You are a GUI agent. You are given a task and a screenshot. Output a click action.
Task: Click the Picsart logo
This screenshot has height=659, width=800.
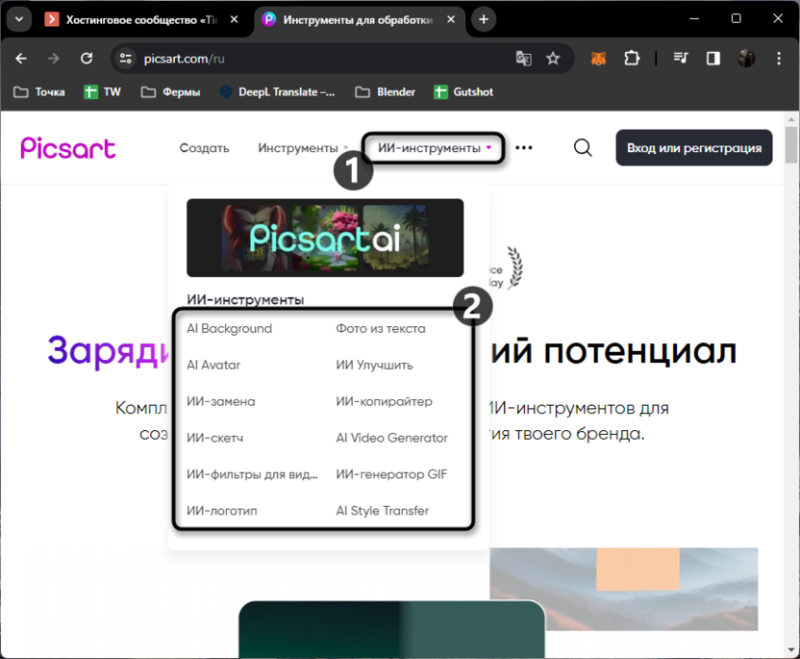(68, 148)
